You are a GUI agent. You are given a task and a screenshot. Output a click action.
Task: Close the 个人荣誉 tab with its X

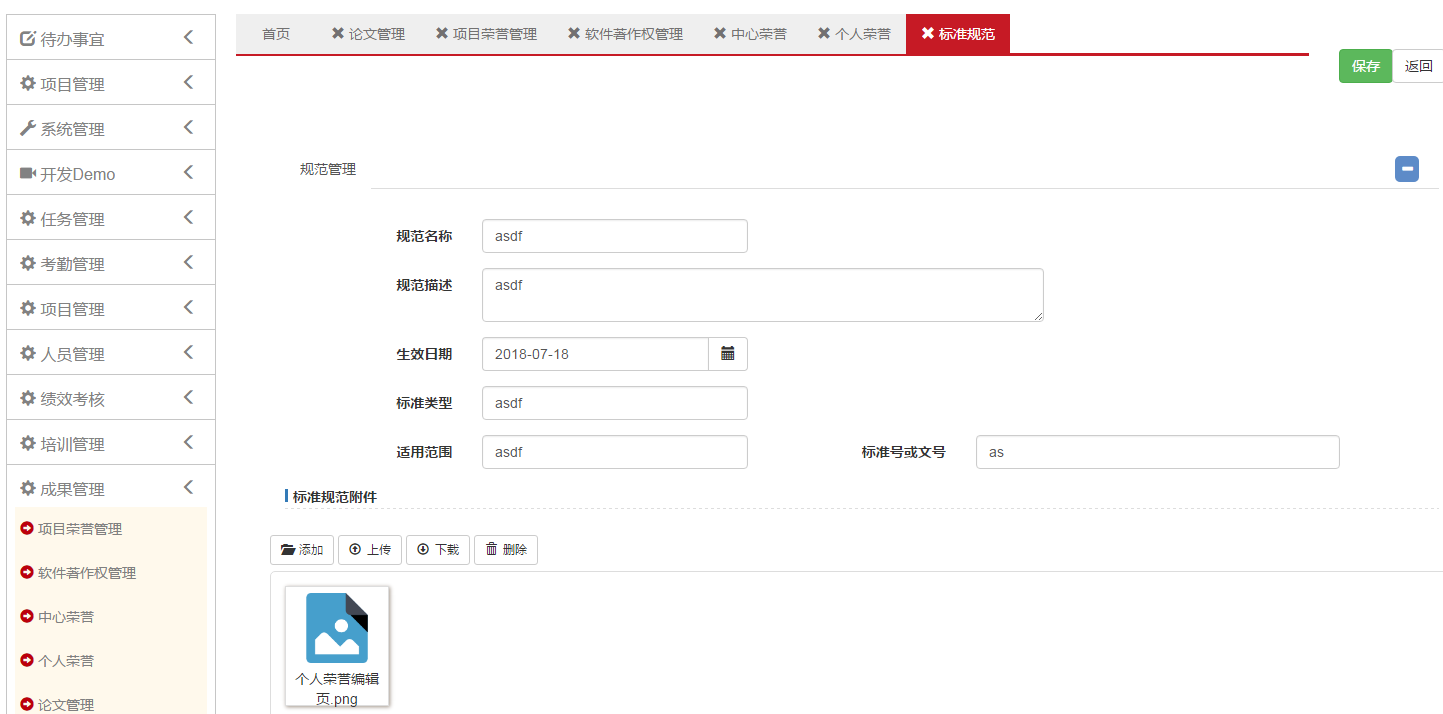[824, 33]
